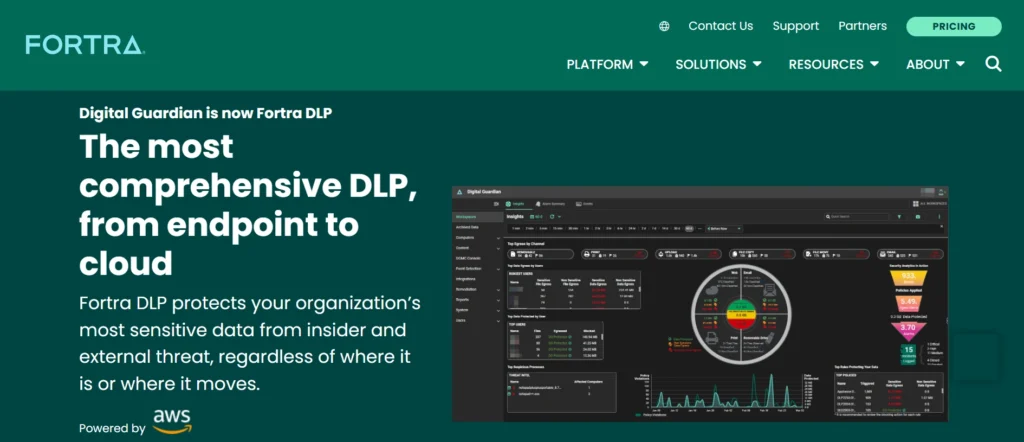Click the collapse sidebar icon left of Insights tab
This screenshot has width=1024, height=442.
point(496,204)
